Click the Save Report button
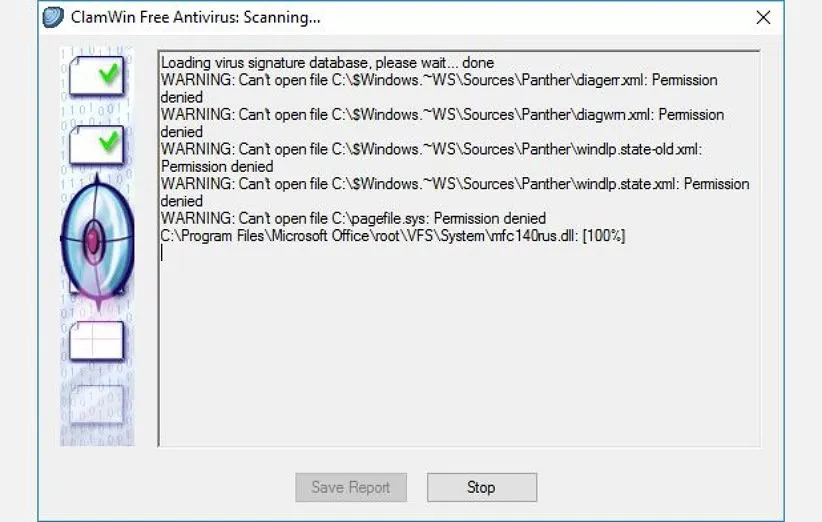This screenshot has height=522, width=822. click(x=350, y=487)
